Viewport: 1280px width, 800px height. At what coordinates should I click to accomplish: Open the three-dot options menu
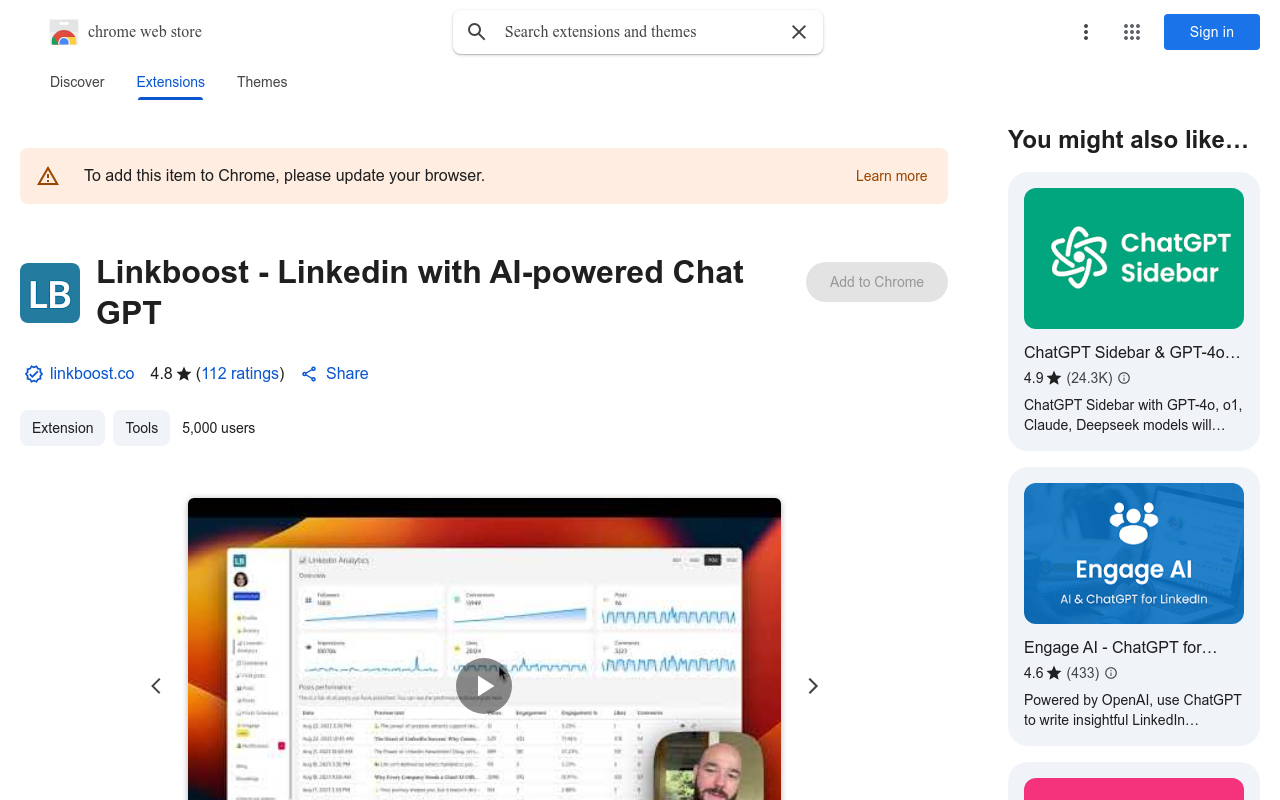pyautogui.click(x=1085, y=32)
